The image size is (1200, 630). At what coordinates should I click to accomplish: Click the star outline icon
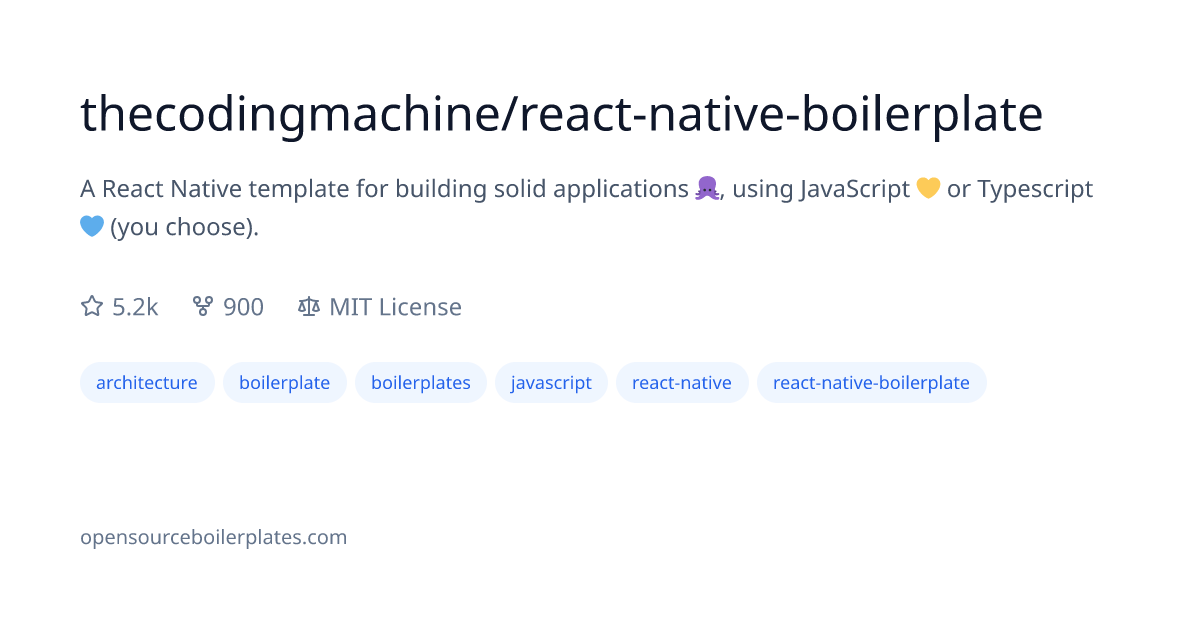(x=91, y=307)
